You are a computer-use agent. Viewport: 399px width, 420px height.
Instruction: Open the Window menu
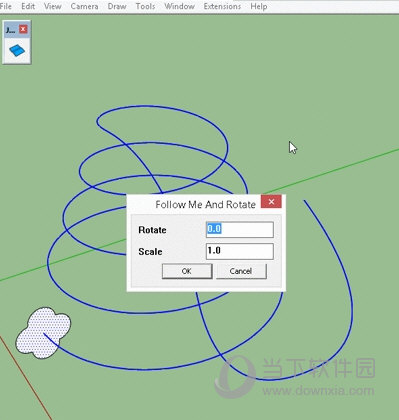179,6
